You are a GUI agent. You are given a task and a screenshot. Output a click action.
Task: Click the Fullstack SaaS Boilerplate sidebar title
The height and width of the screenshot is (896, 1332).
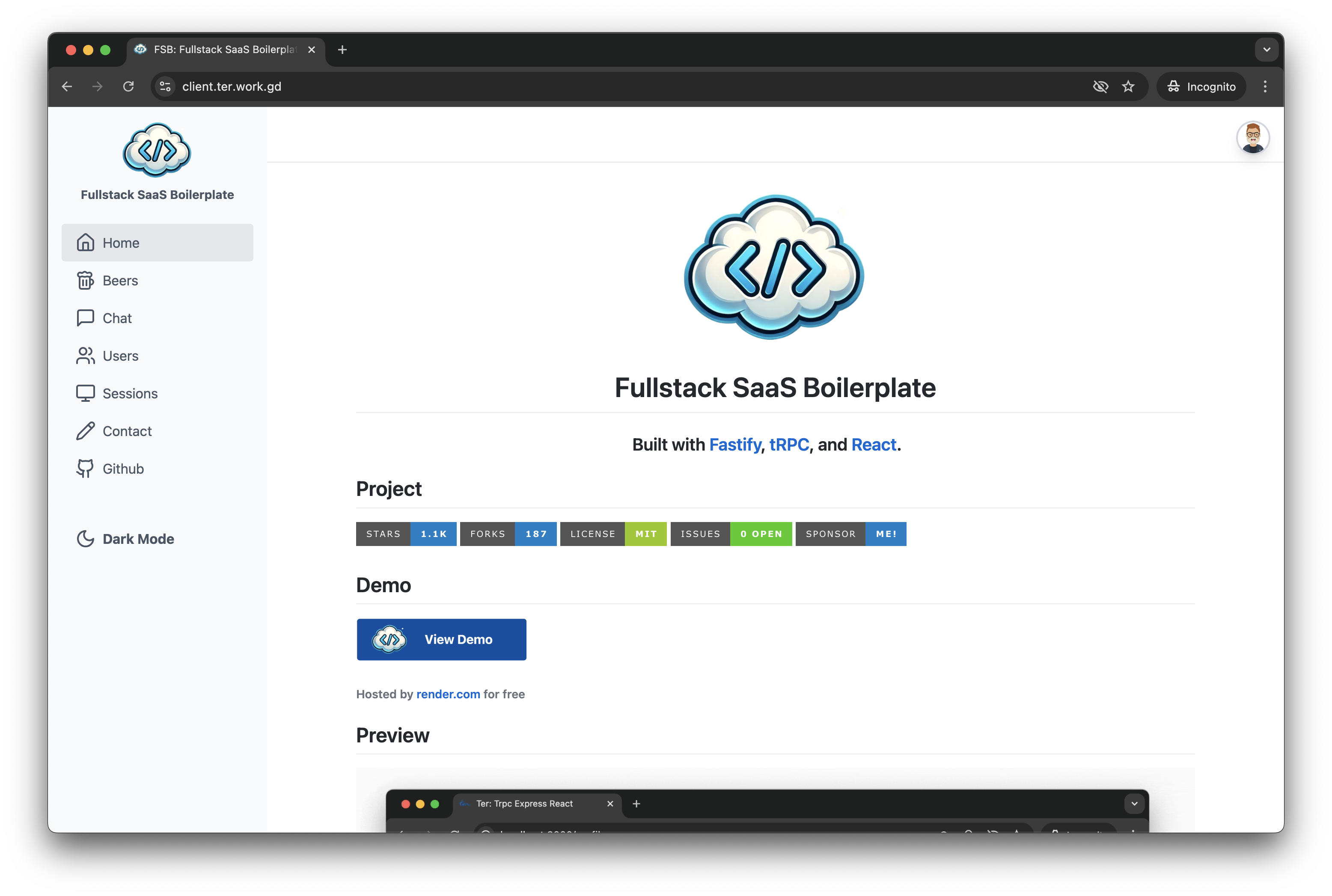(x=157, y=195)
